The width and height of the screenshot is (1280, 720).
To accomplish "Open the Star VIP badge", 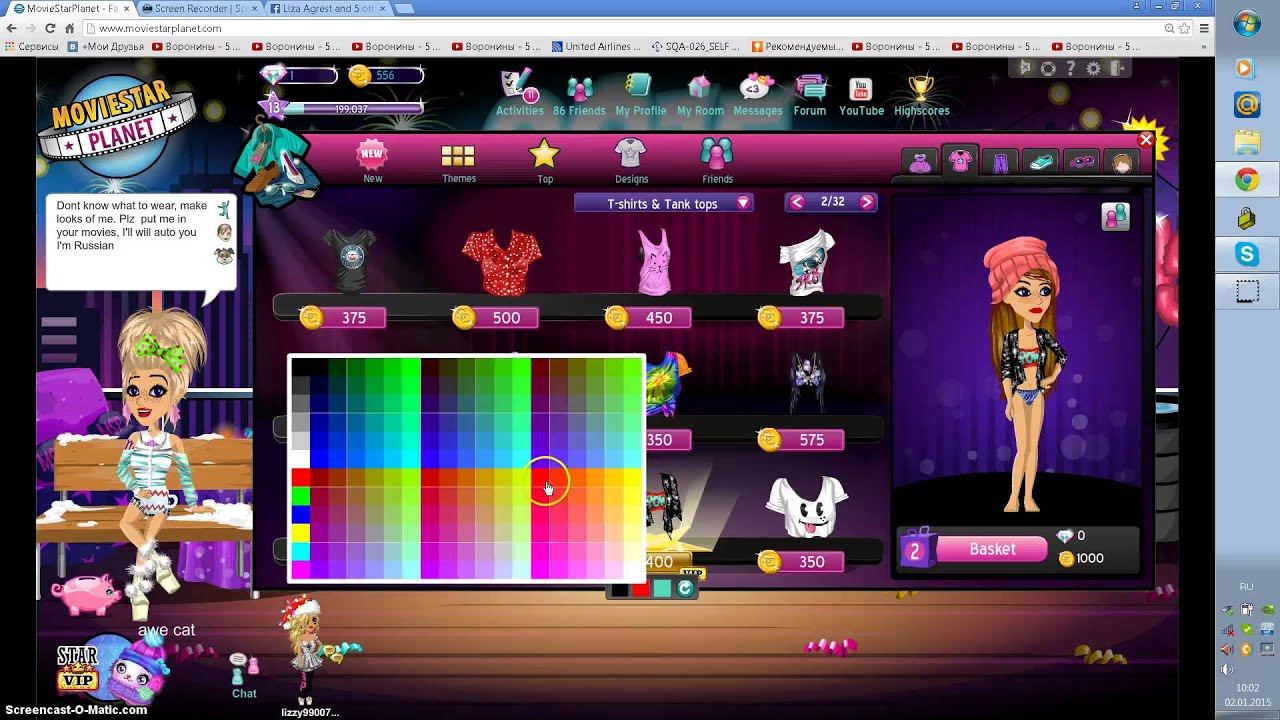I will (77, 669).
